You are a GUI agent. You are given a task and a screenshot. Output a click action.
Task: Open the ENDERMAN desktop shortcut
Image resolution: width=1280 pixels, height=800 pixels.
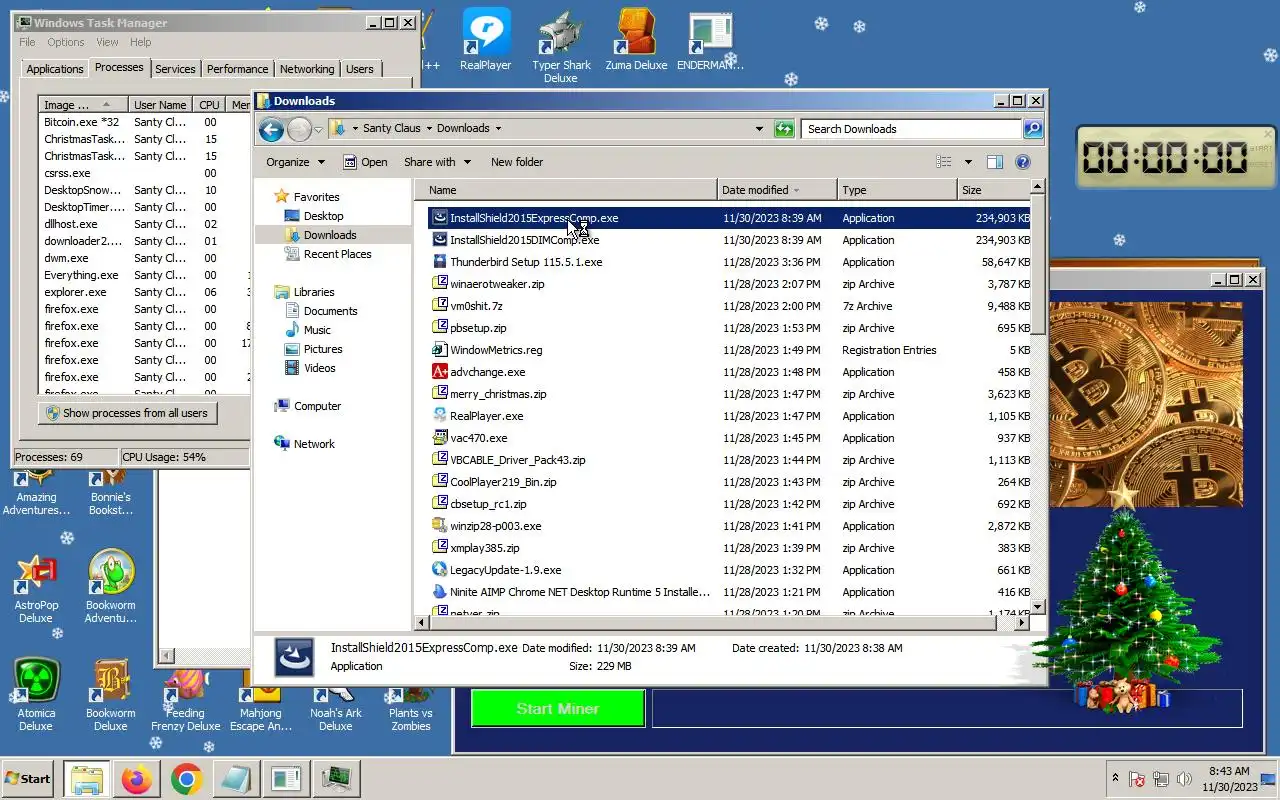710,40
